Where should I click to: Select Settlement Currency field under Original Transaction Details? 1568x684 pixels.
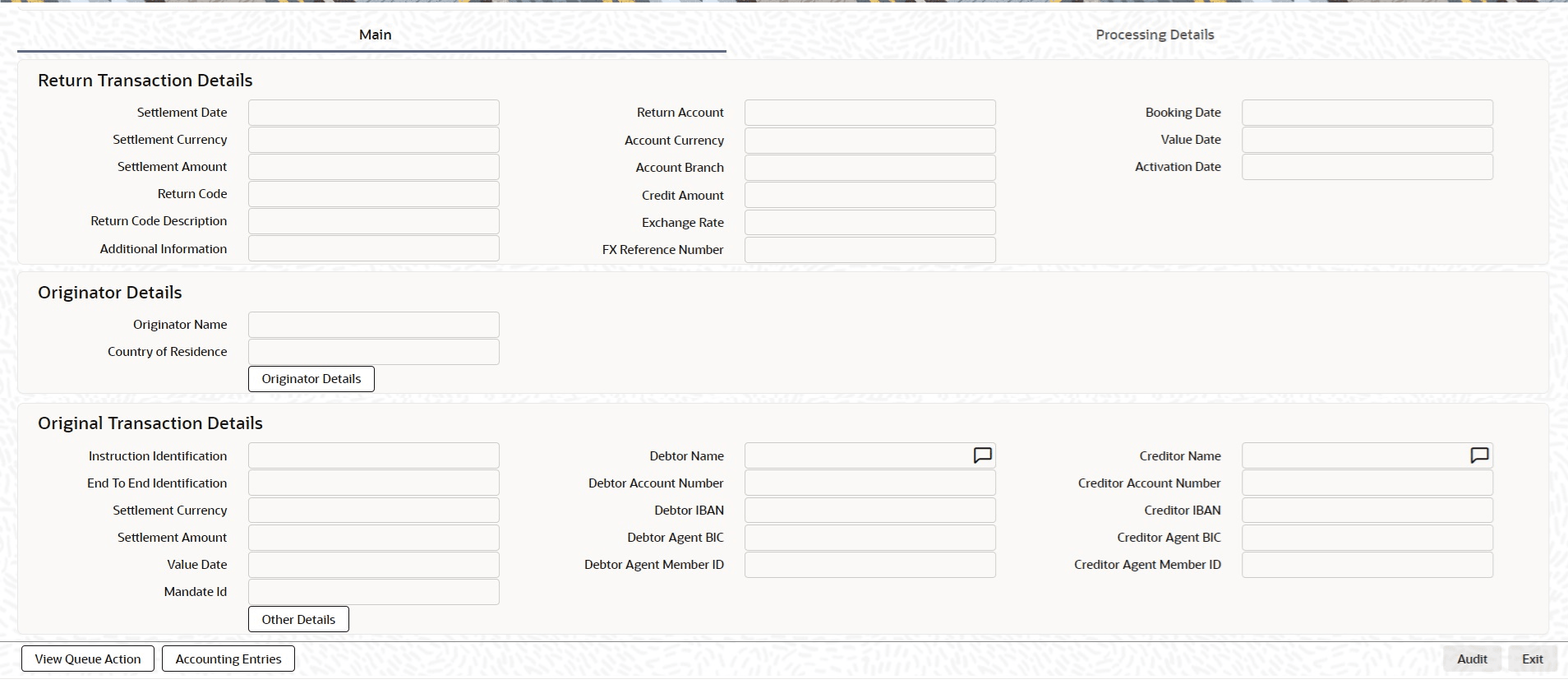pyautogui.click(x=374, y=511)
